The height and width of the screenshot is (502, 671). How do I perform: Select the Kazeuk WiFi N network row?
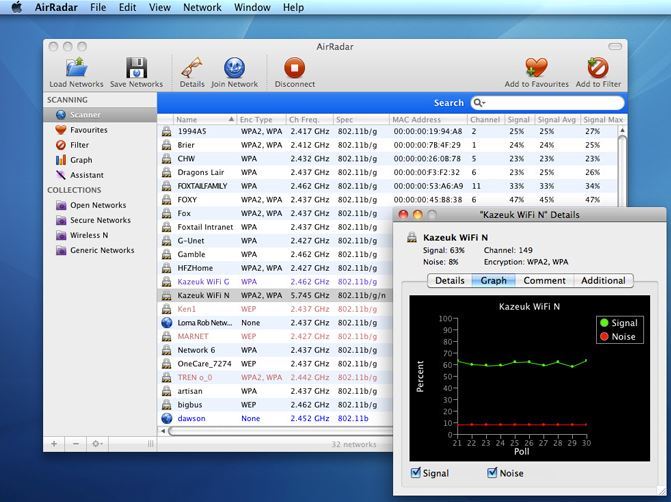click(x=275, y=295)
